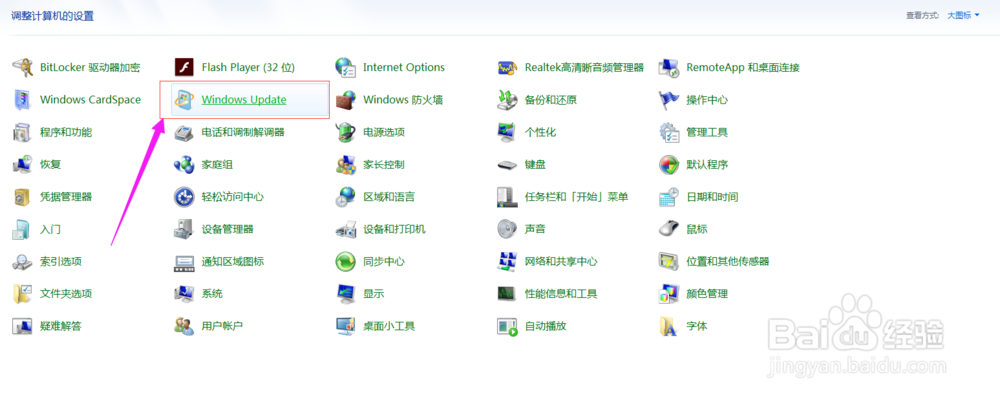Viewport: 1000px width, 400px height.
Task: Open the 恢复 icon
Action: (x=23, y=165)
